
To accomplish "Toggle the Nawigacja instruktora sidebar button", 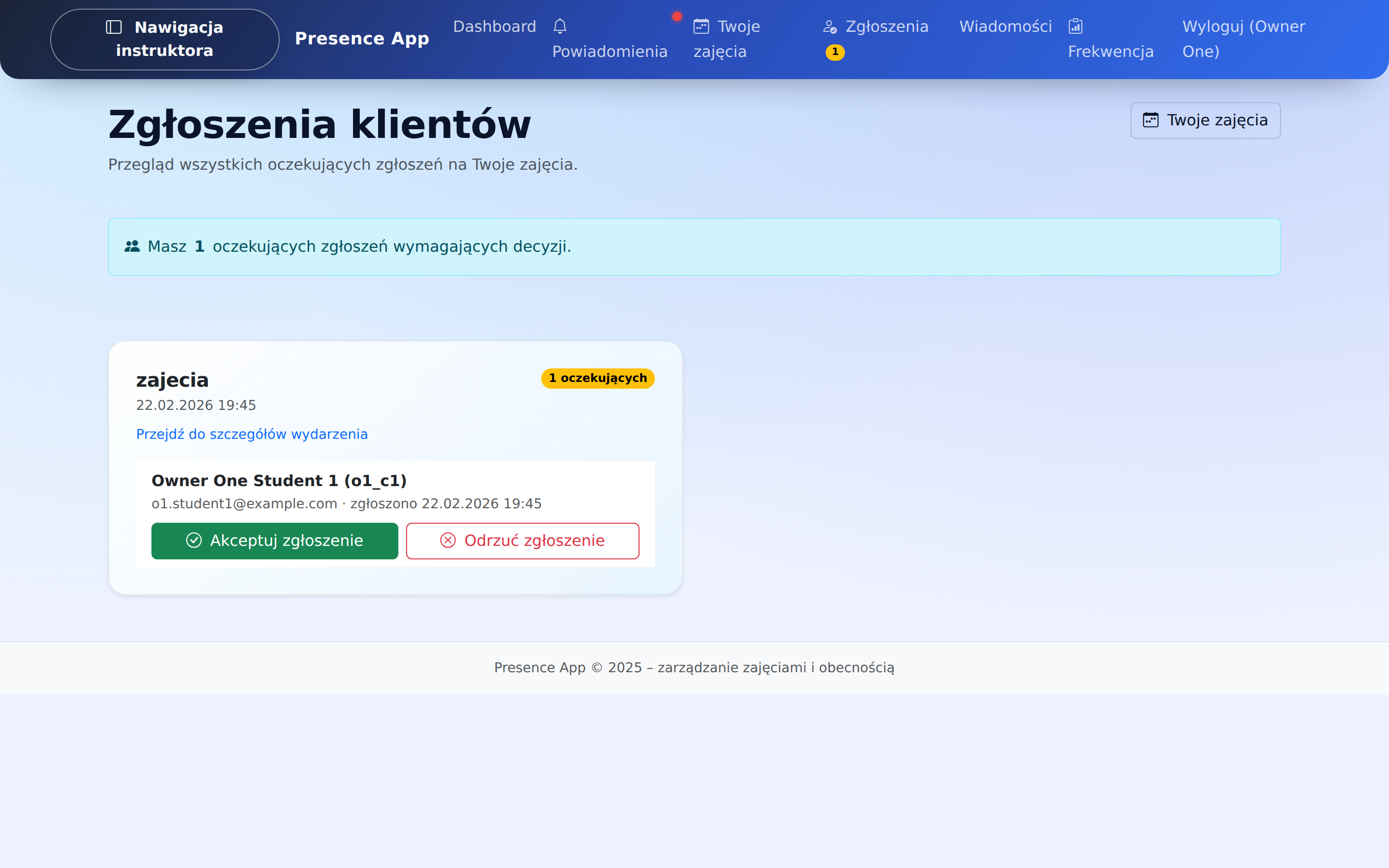I will (x=165, y=39).
